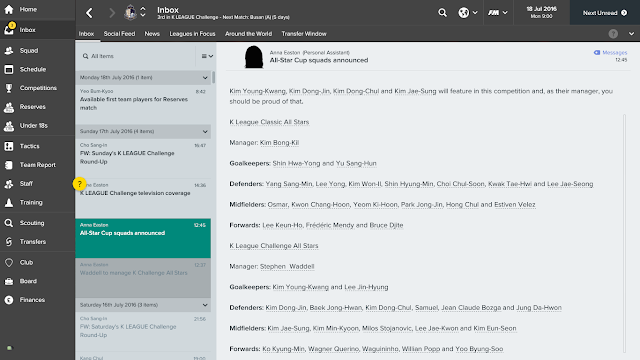The height and width of the screenshot is (360, 640).
Task: Open the Staff icon
Action: (x=9, y=184)
